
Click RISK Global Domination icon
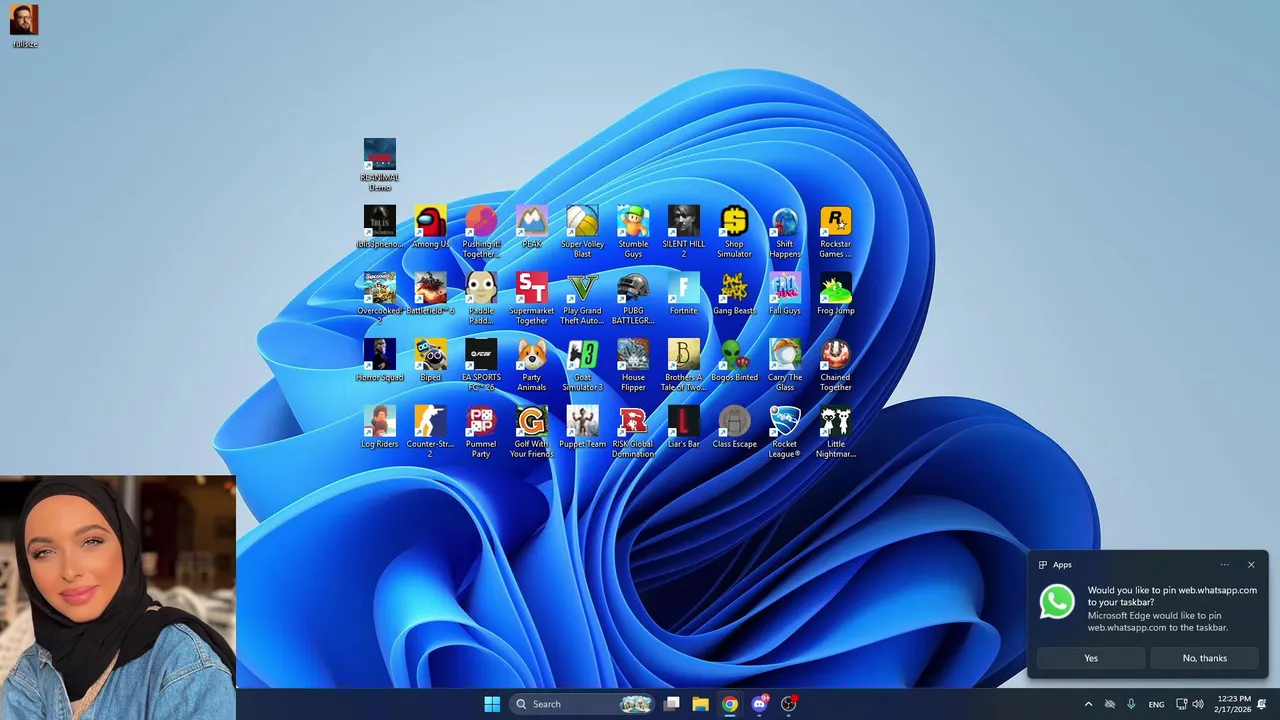633,432
